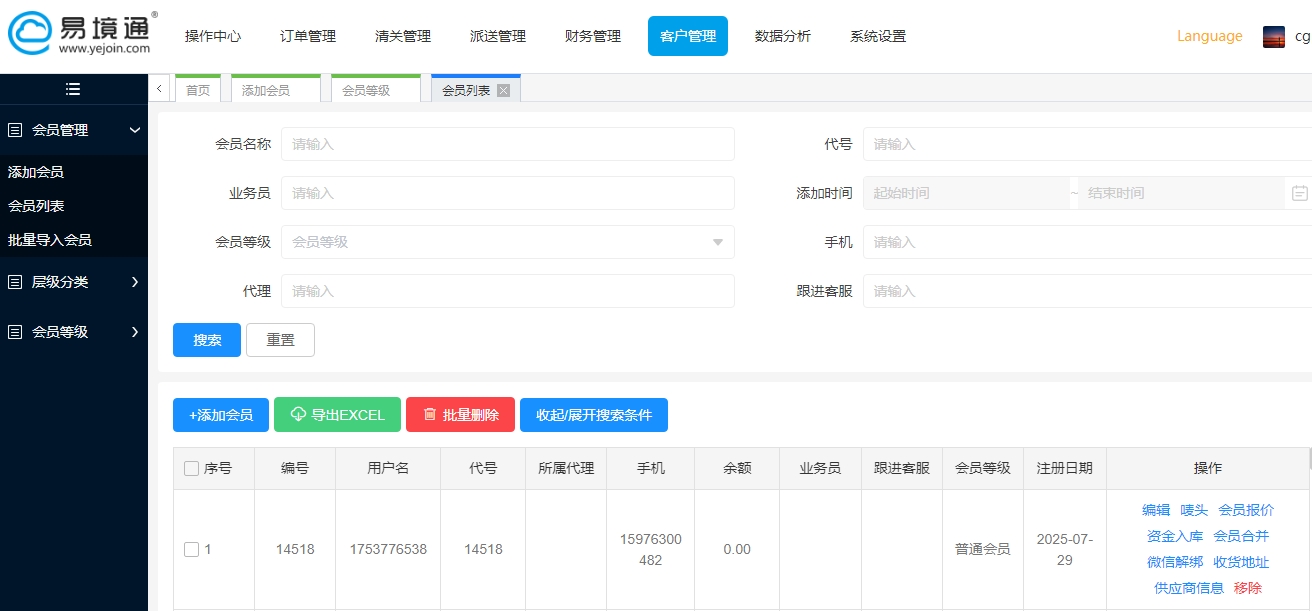Collapse the 会员管理 sidebar section
This screenshot has width=1312, height=611.
click(136, 130)
